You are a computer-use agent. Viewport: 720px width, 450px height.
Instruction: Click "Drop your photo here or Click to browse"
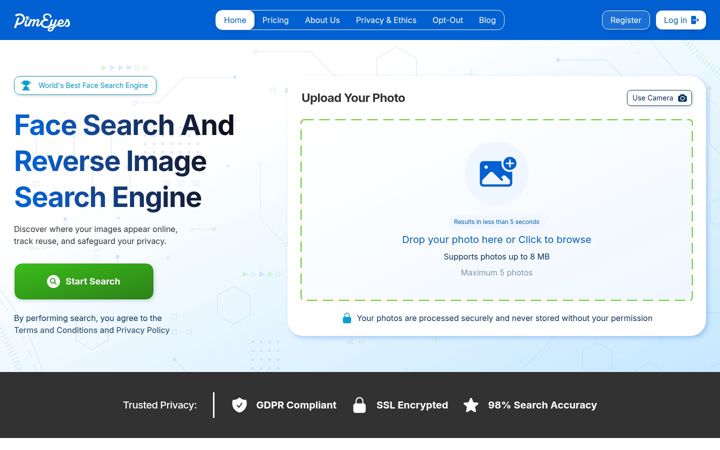click(x=496, y=240)
